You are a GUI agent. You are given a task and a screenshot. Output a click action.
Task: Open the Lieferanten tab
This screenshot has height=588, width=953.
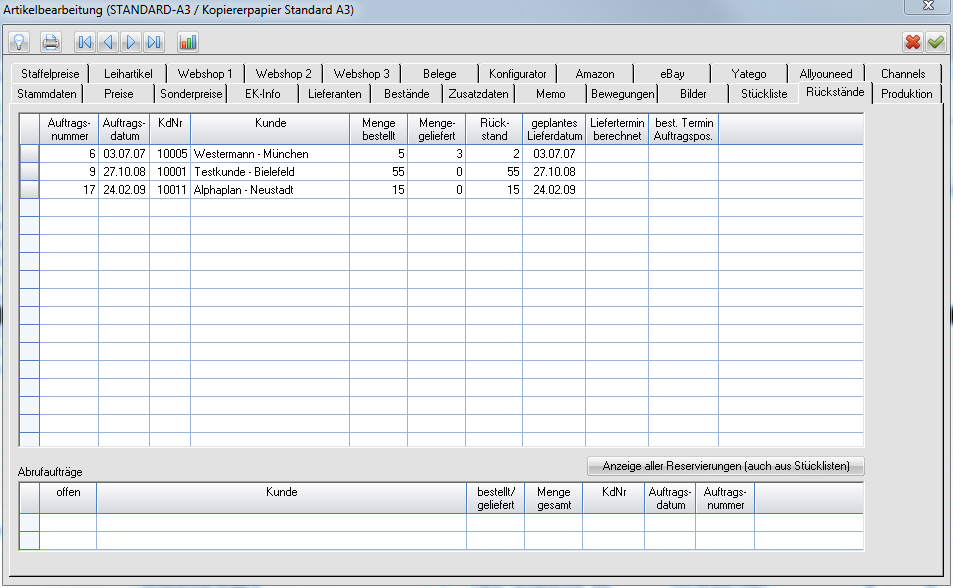click(x=334, y=94)
